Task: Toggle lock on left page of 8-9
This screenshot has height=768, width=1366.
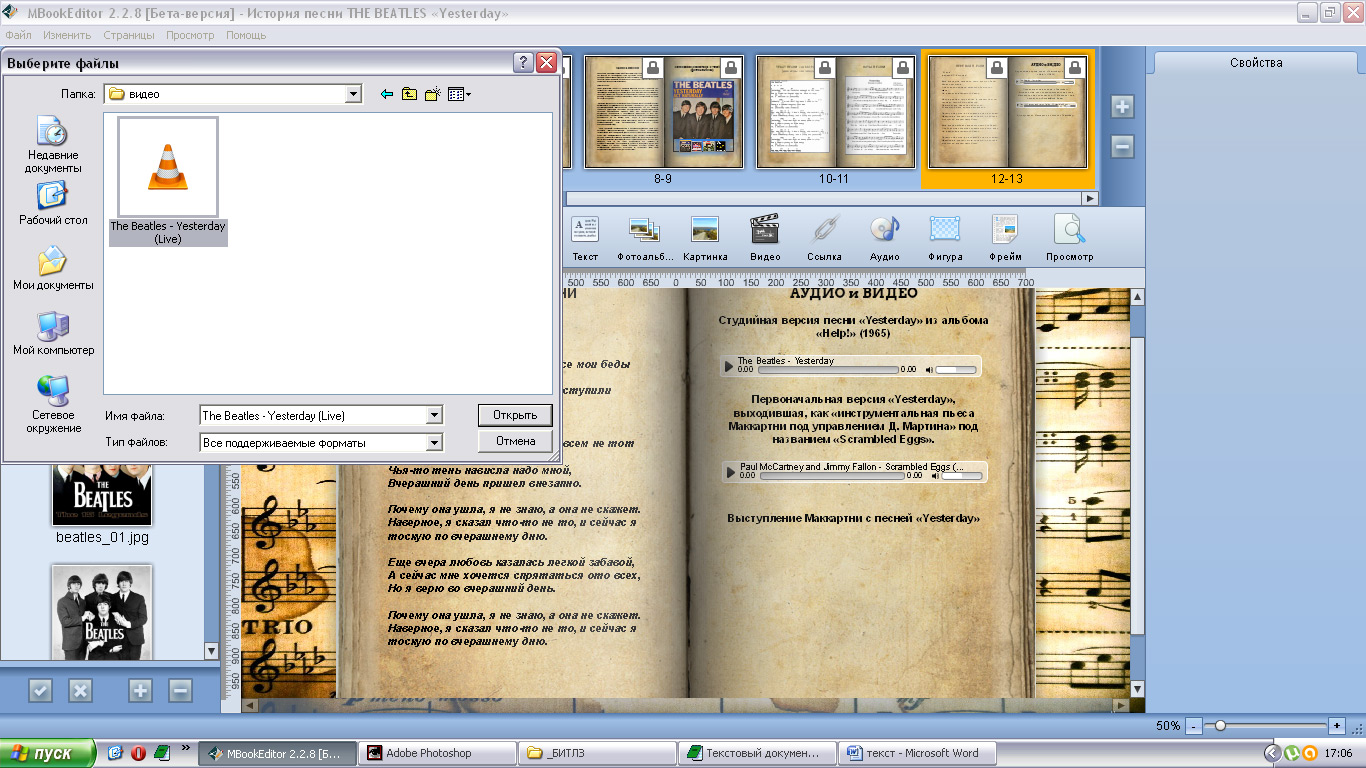Action: pos(651,68)
